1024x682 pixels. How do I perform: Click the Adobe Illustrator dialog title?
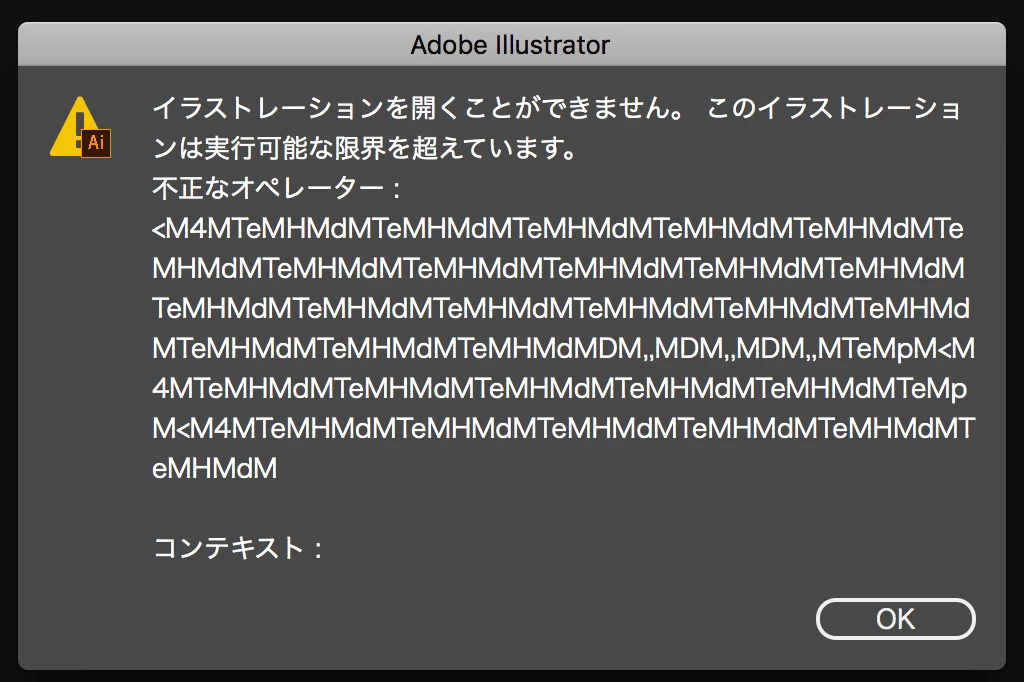[510, 45]
